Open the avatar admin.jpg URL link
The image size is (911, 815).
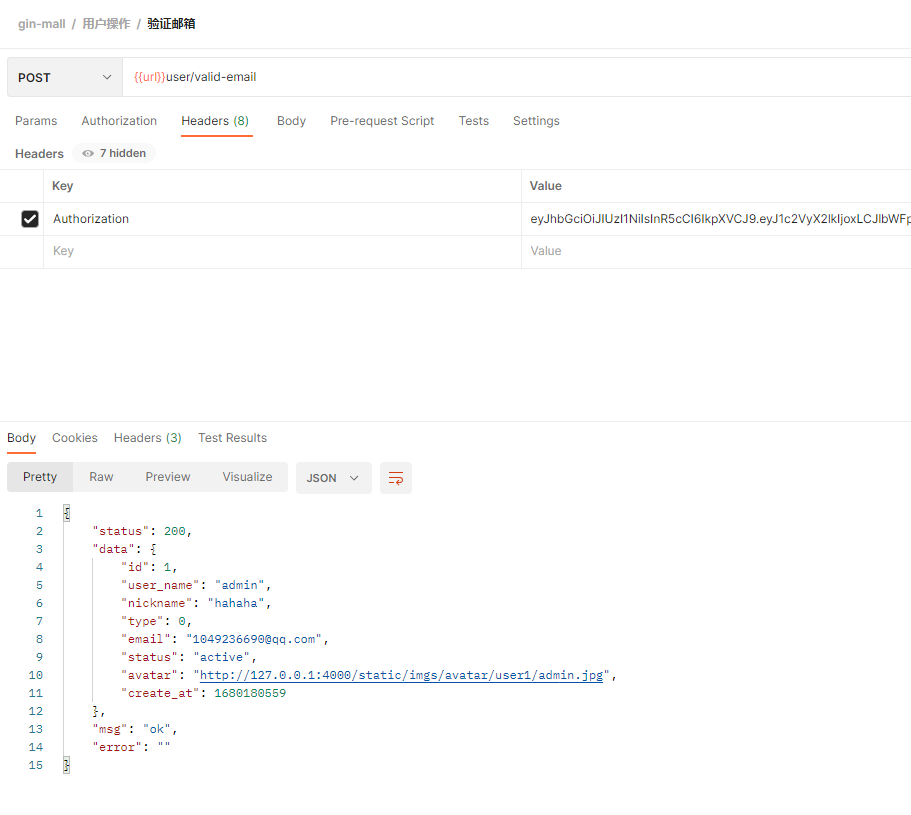point(402,675)
